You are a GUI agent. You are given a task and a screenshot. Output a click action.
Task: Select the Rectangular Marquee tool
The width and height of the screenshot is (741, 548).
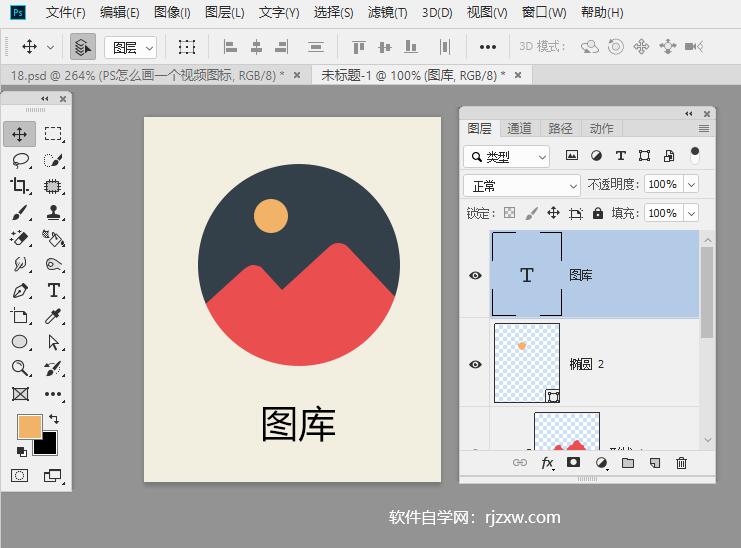point(53,134)
